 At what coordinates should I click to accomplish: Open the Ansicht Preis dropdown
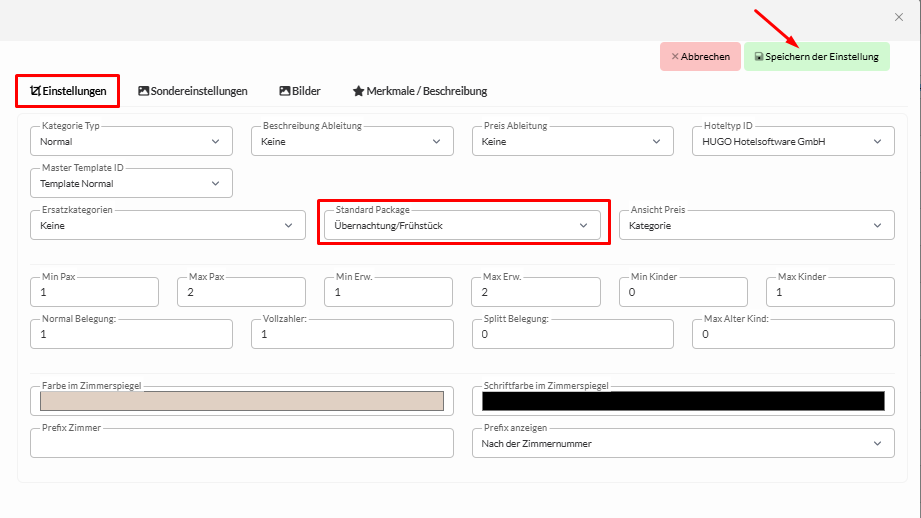tap(756, 226)
